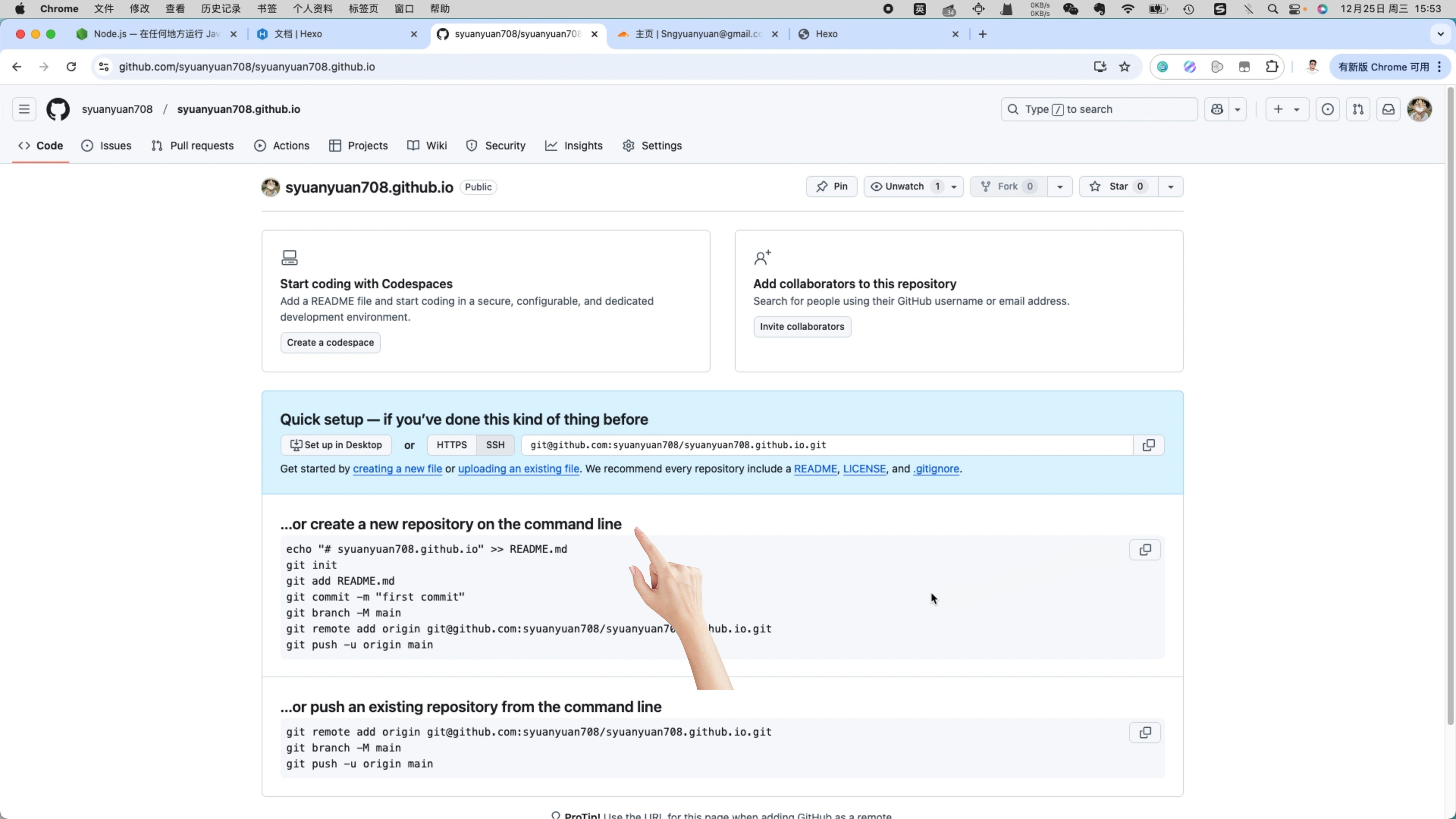Close the syuanyuan708 GitHub browser tab

(595, 34)
